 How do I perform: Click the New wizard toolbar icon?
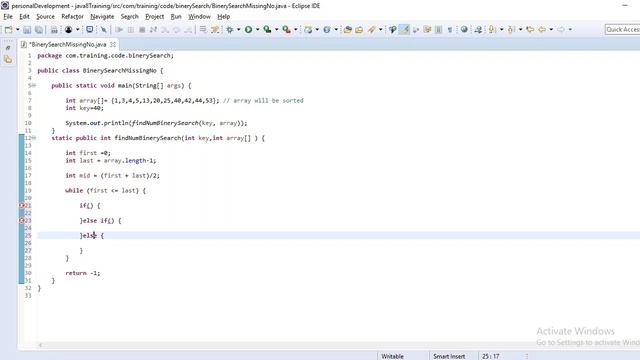click(x=9, y=29)
